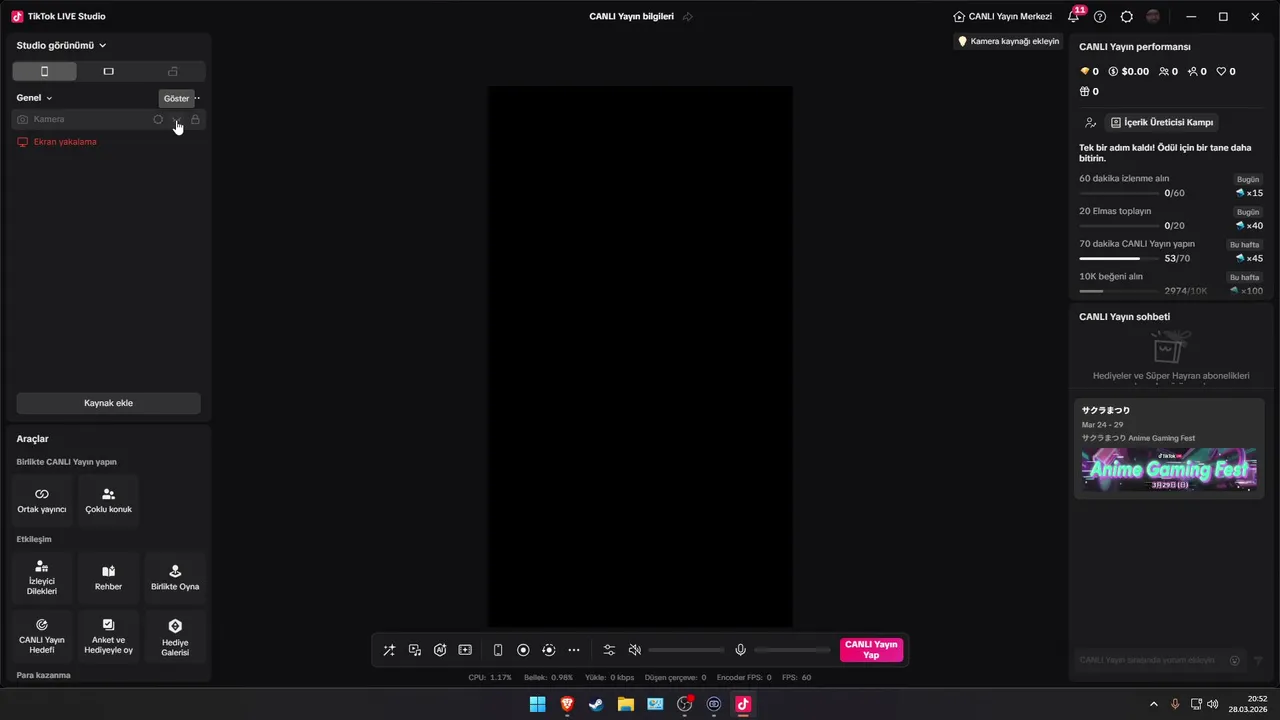Click the chat comment input field

point(1148,660)
